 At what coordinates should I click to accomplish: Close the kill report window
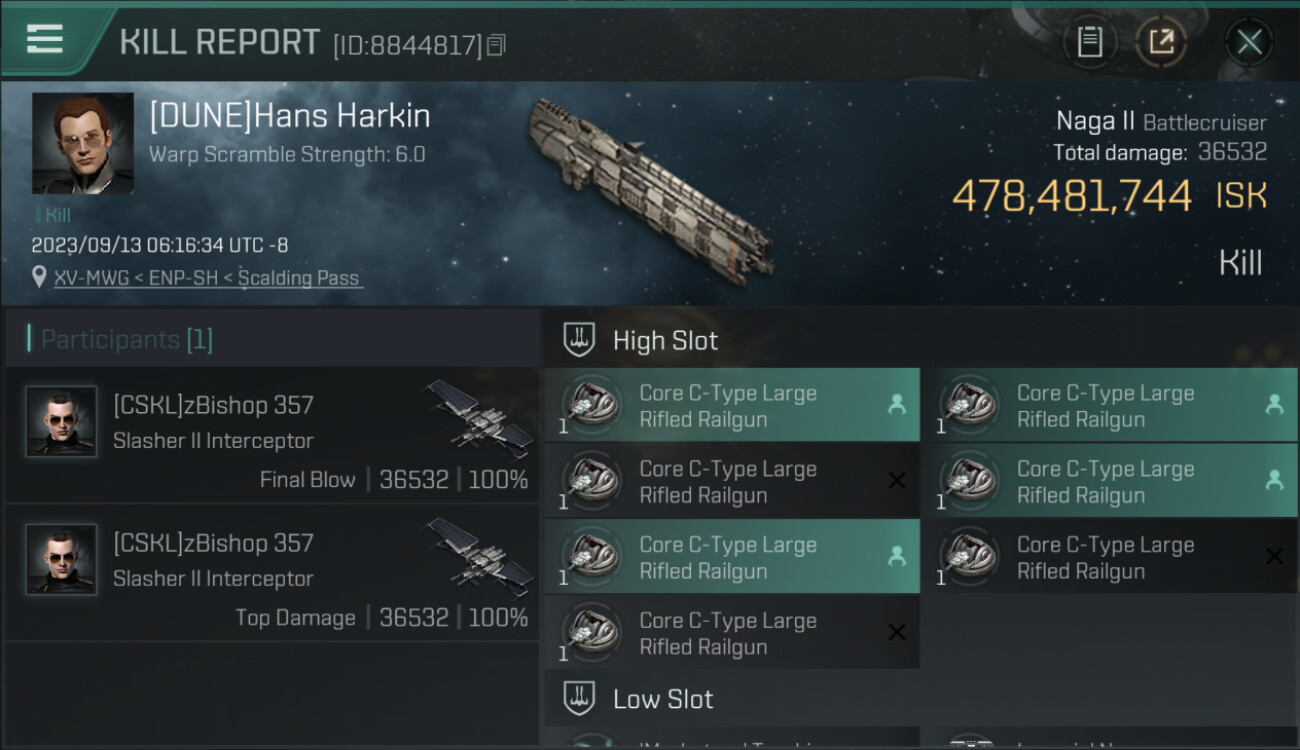[x=1249, y=42]
